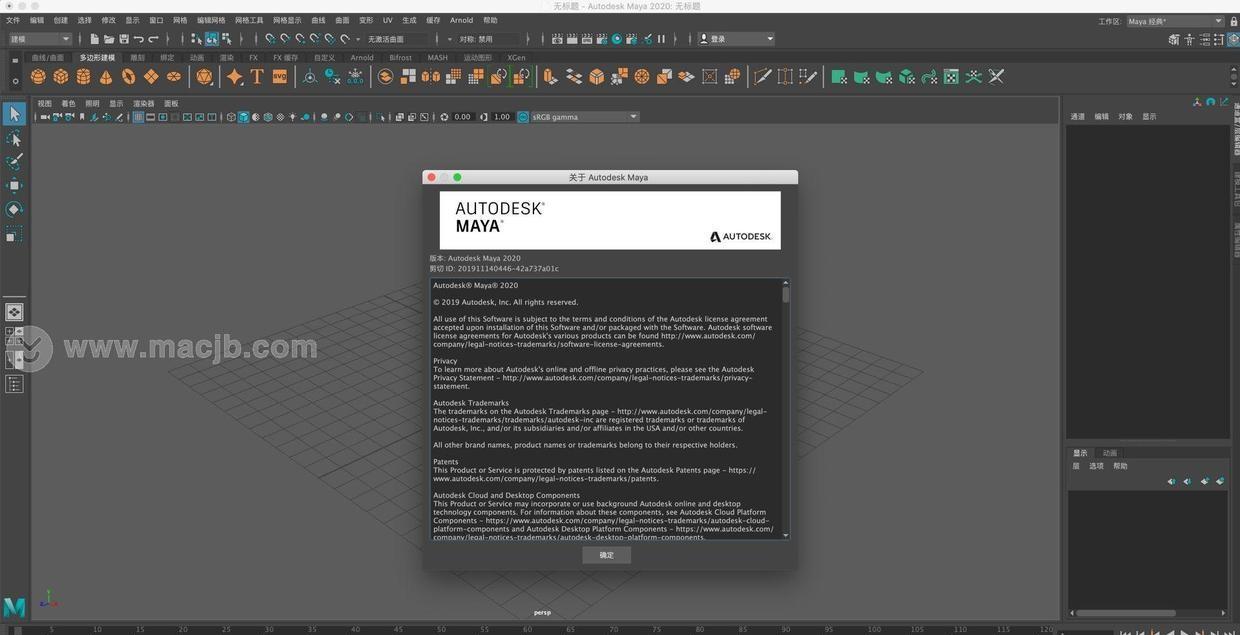Toggle select by component type icon
This screenshot has height=635, width=1240.
click(227, 39)
